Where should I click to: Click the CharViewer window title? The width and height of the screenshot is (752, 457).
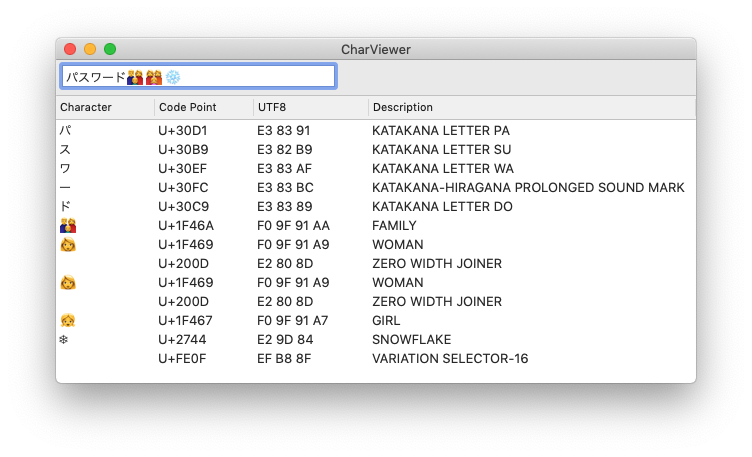pyautogui.click(x=376, y=49)
